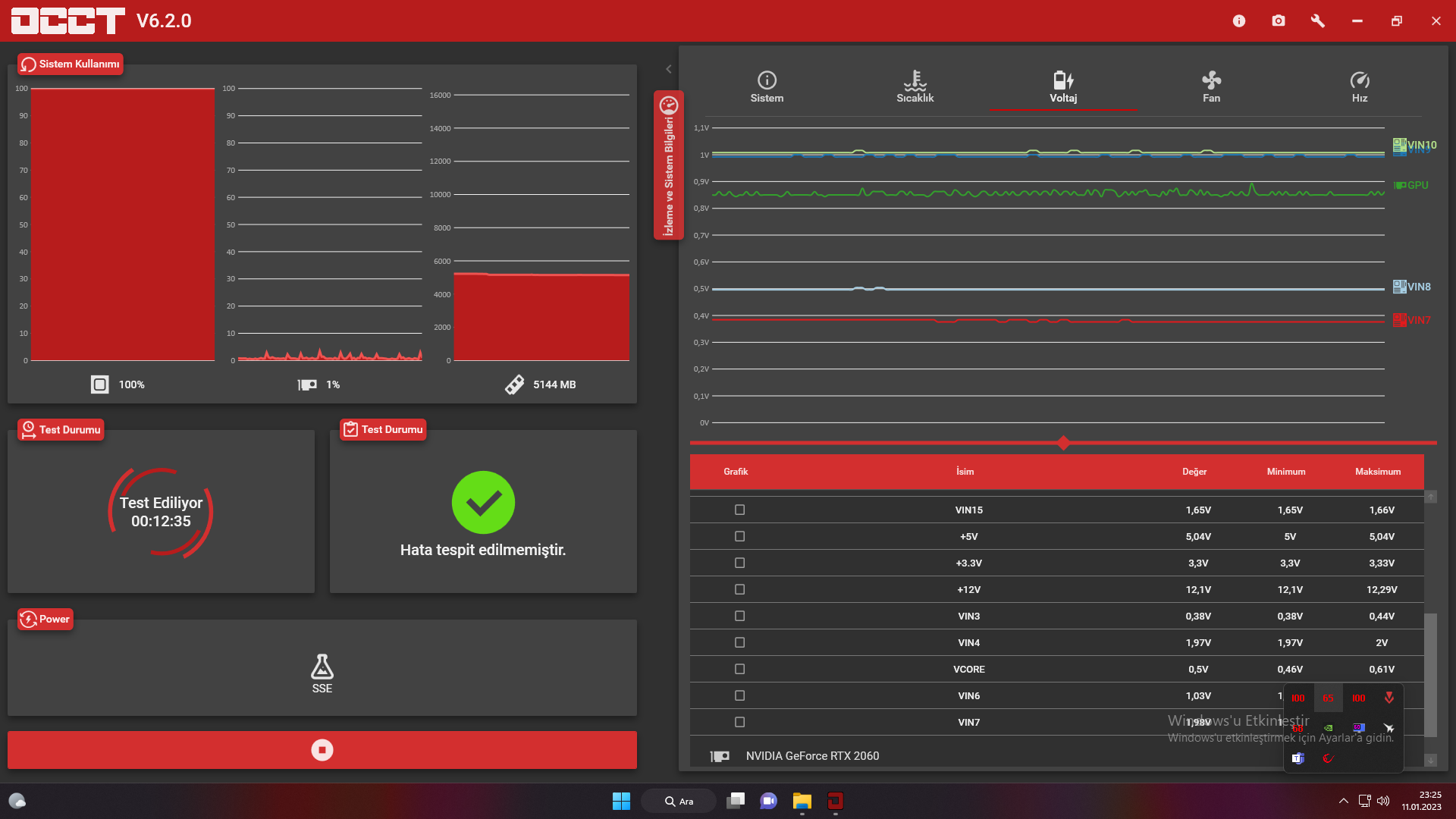This screenshot has height=819, width=1456.
Task: Open settings via the wrench icon
Action: click(x=1318, y=20)
